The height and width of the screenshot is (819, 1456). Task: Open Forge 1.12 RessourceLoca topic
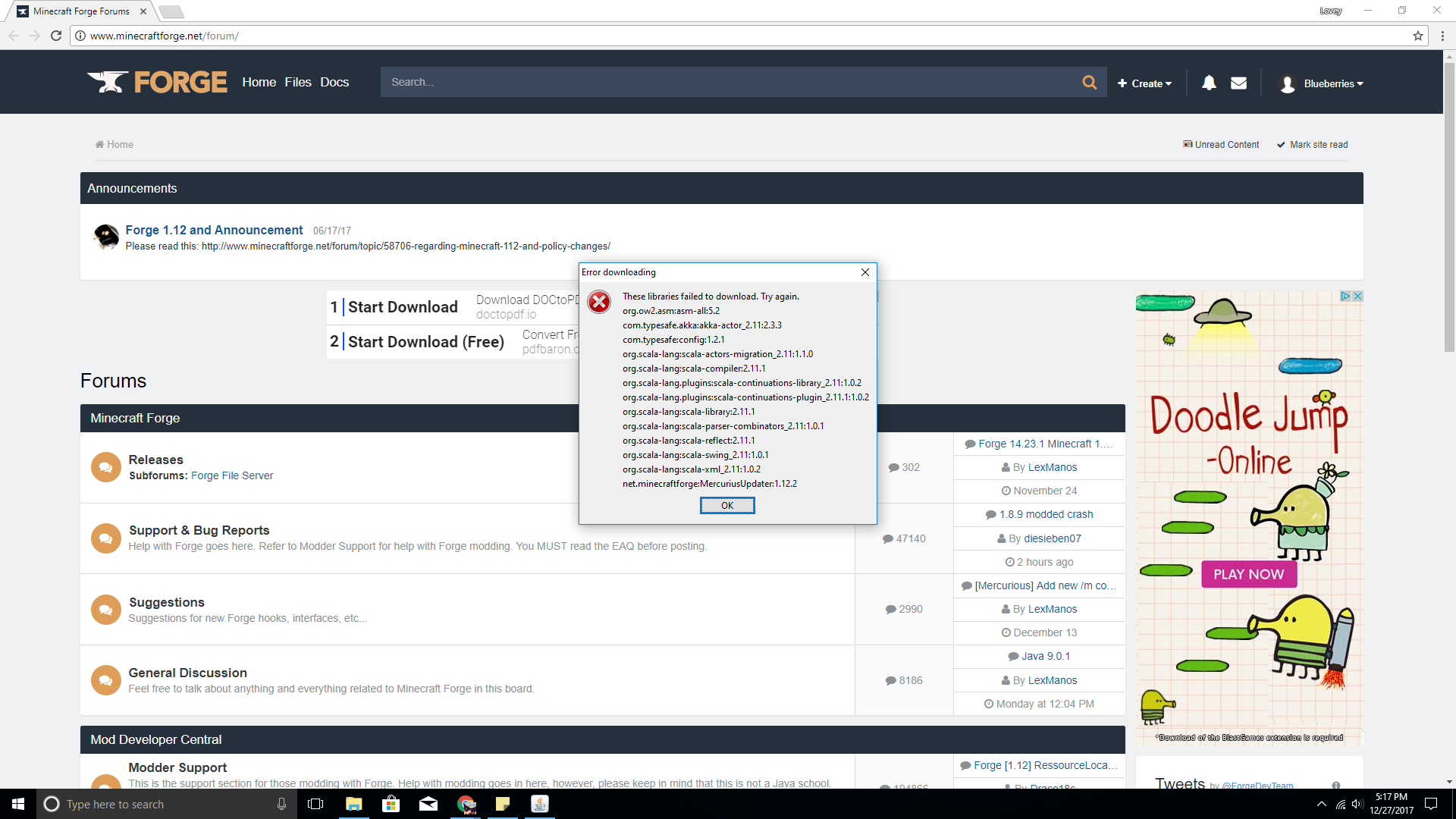1045,765
